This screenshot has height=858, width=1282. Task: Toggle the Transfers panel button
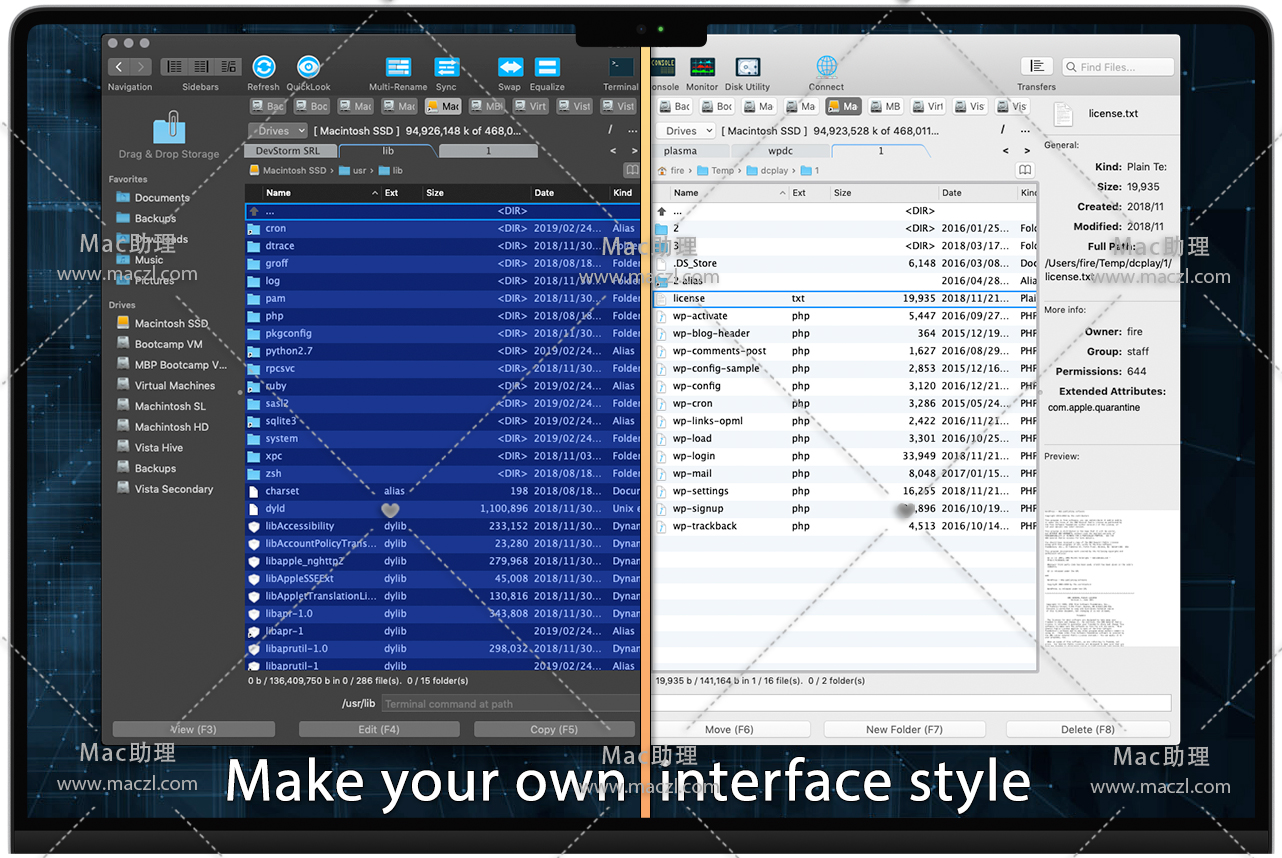(1036, 66)
